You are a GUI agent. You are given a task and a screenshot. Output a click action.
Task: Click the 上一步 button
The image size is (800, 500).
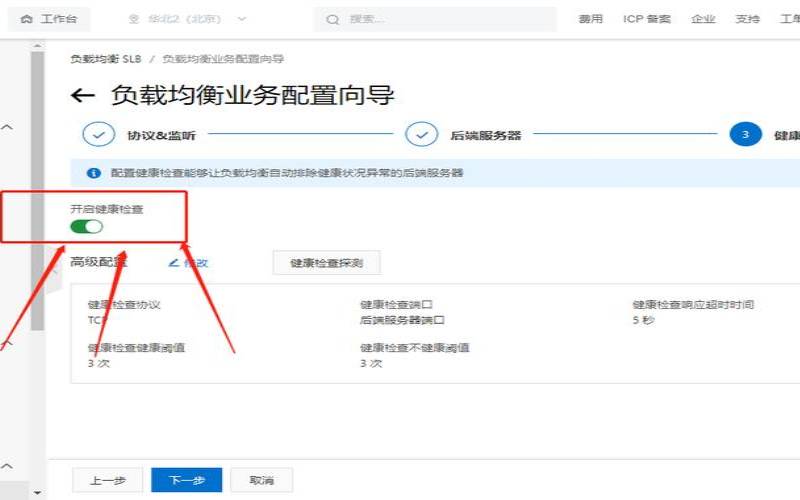(x=108, y=480)
